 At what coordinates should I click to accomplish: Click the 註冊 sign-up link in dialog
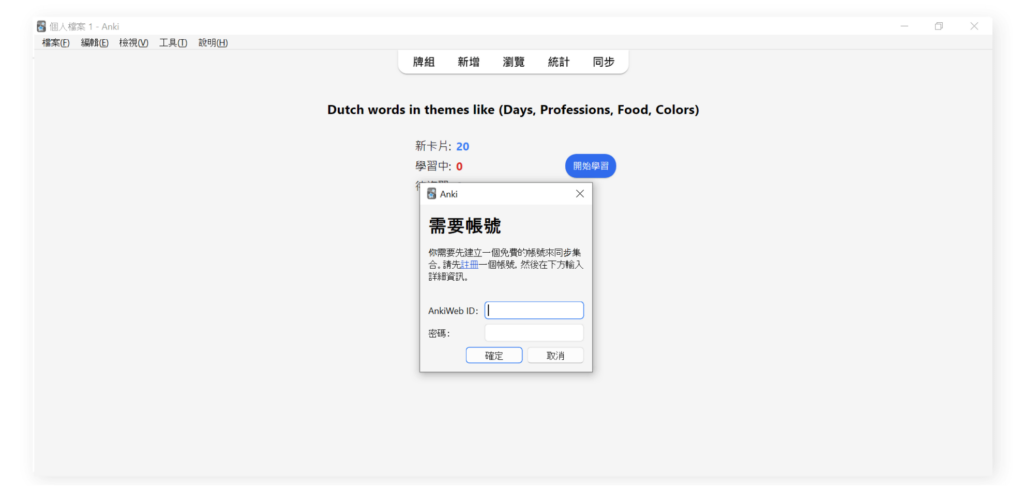pyautogui.click(x=469, y=265)
